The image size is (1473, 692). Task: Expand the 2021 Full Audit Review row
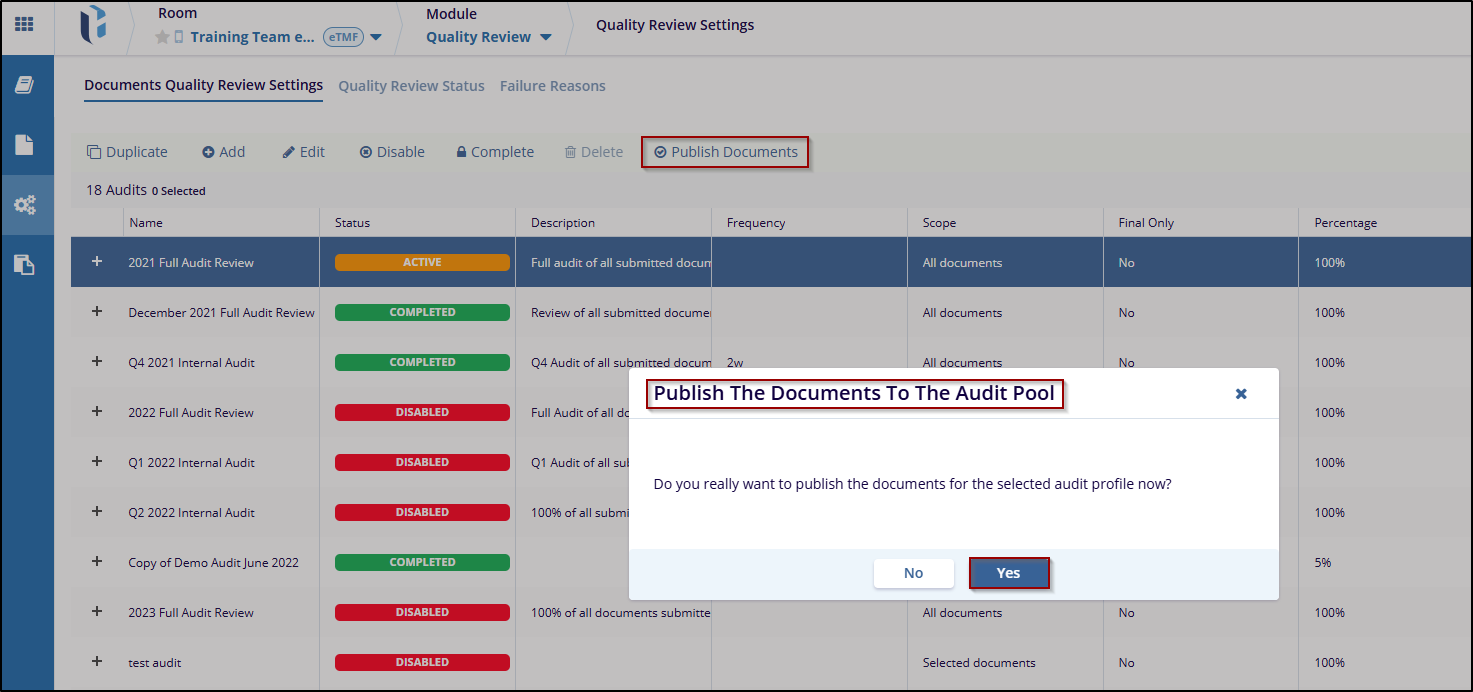pos(97,262)
